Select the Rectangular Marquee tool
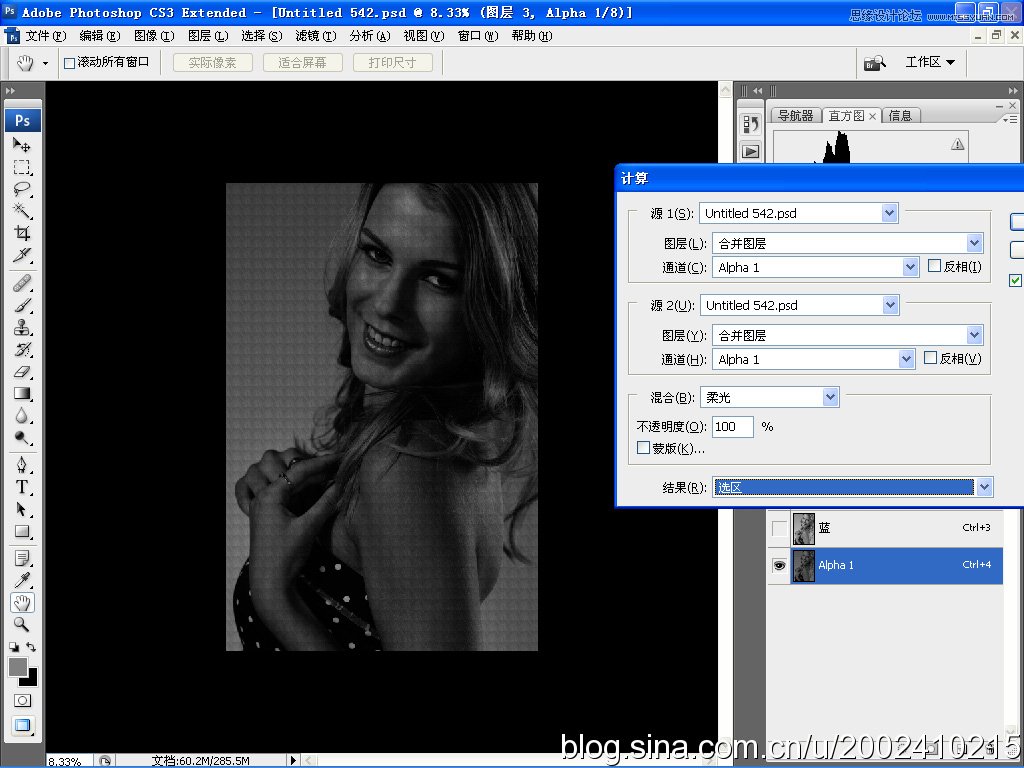 pyautogui.click(x=22, y=167)
